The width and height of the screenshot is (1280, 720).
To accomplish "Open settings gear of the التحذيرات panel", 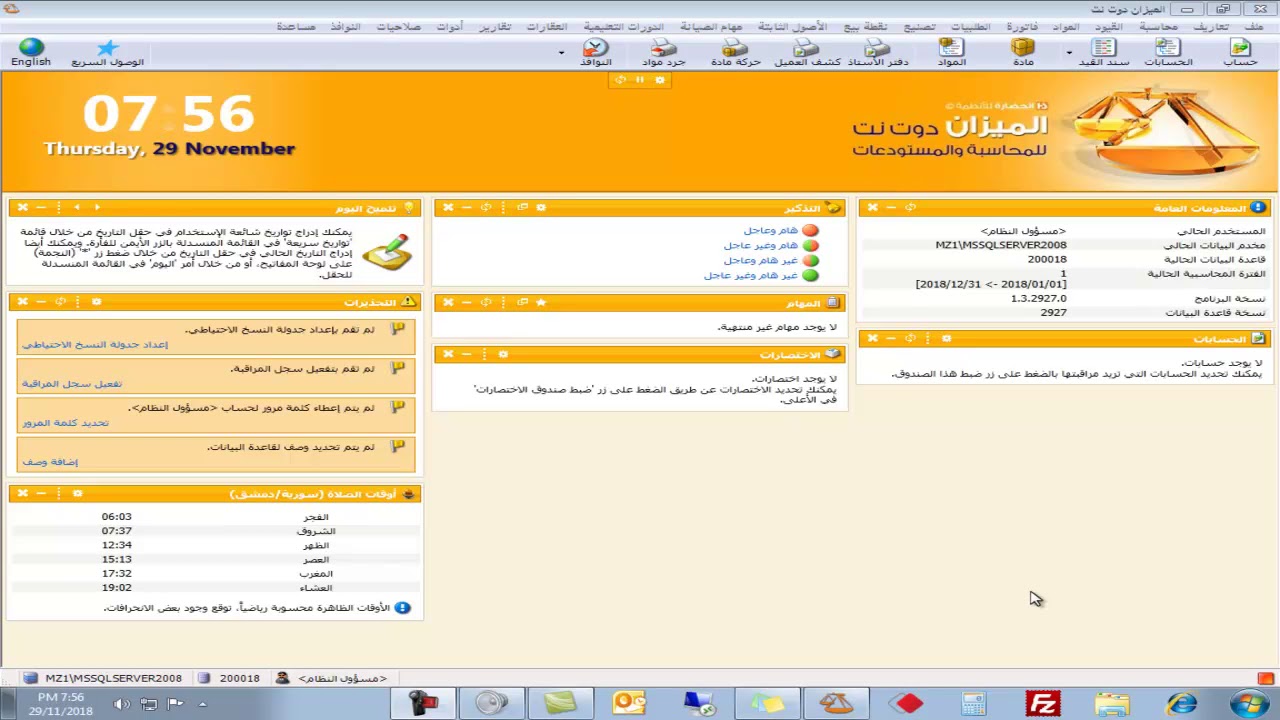I will (x=96, y=301).
